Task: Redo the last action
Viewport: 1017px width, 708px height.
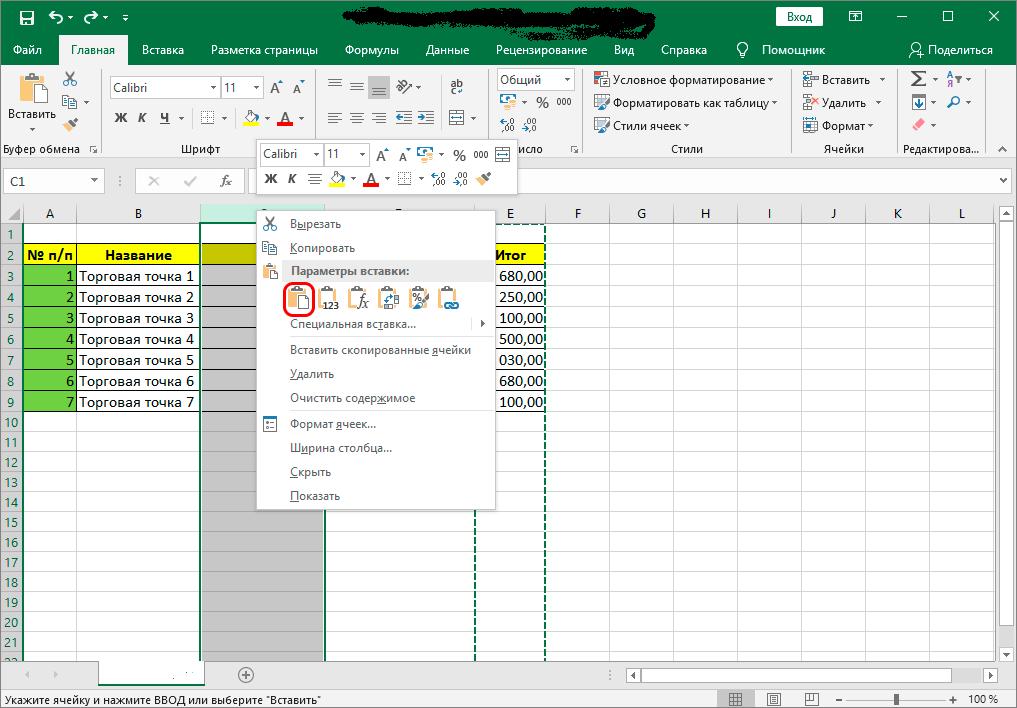Action: (91, 18)
